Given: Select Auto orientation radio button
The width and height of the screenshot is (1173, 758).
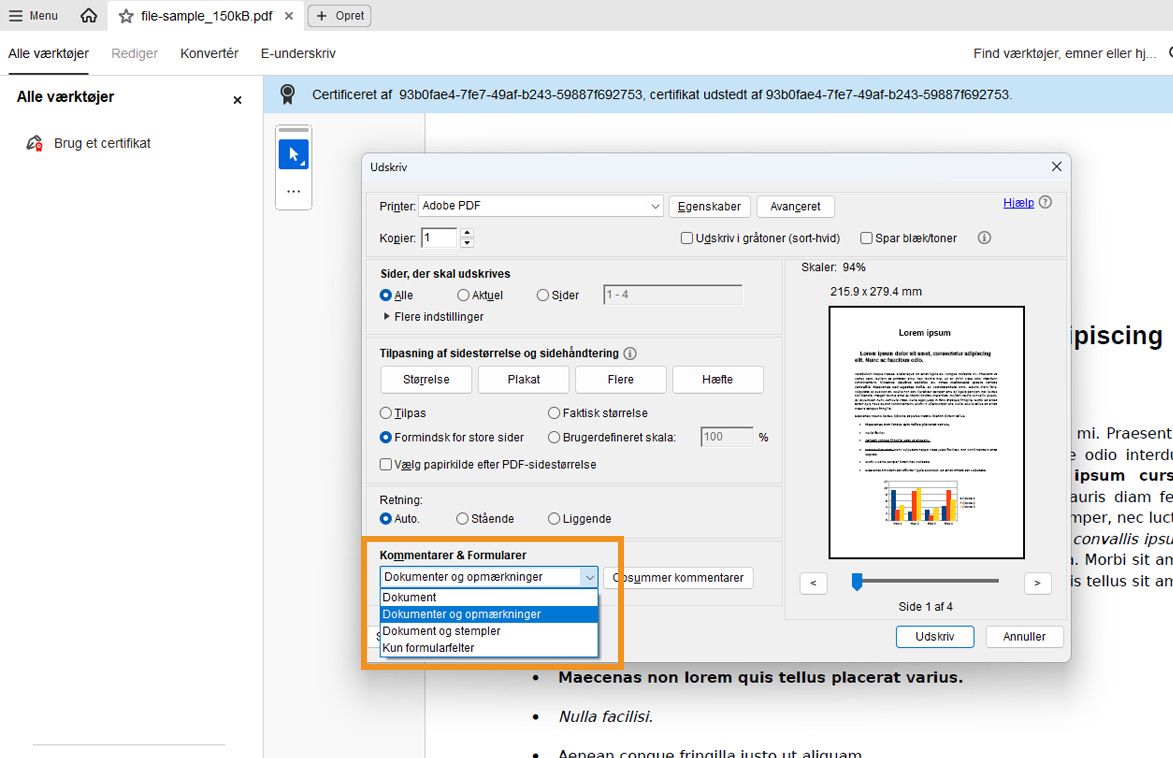Looking at the screenshot, I should coord(385,519).
